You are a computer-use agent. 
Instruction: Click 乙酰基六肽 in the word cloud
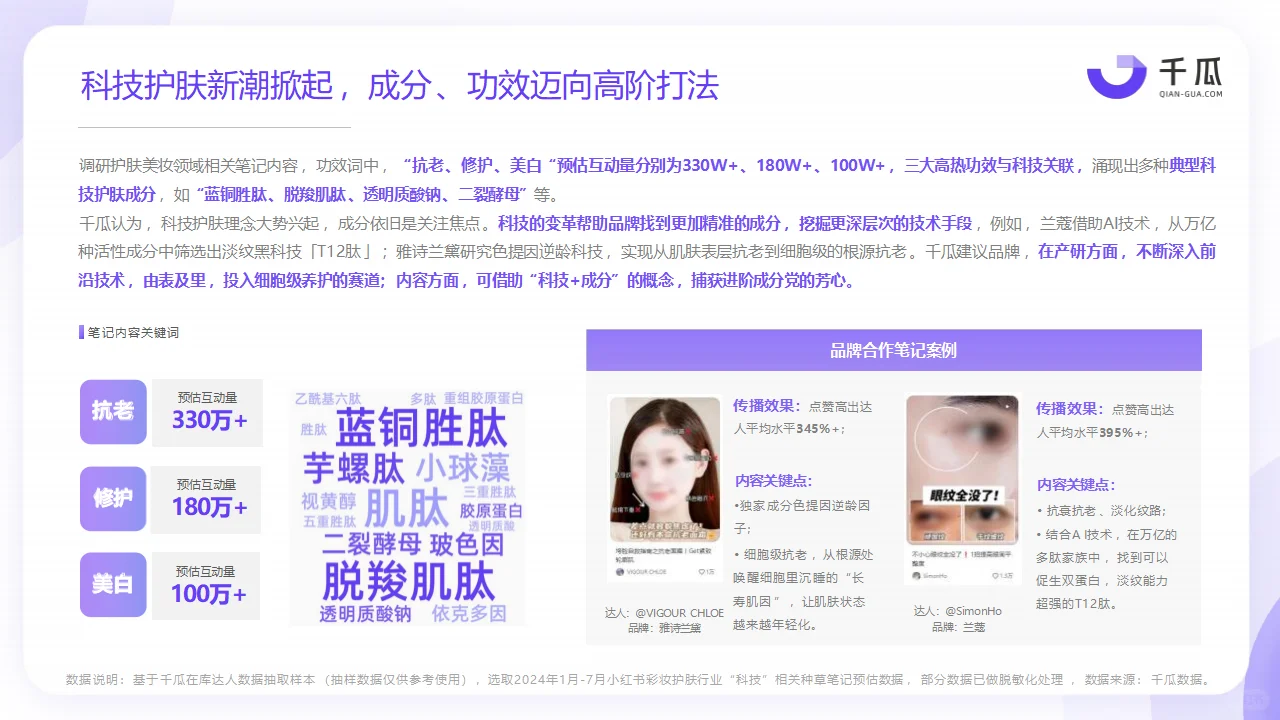tap(328, 398)
